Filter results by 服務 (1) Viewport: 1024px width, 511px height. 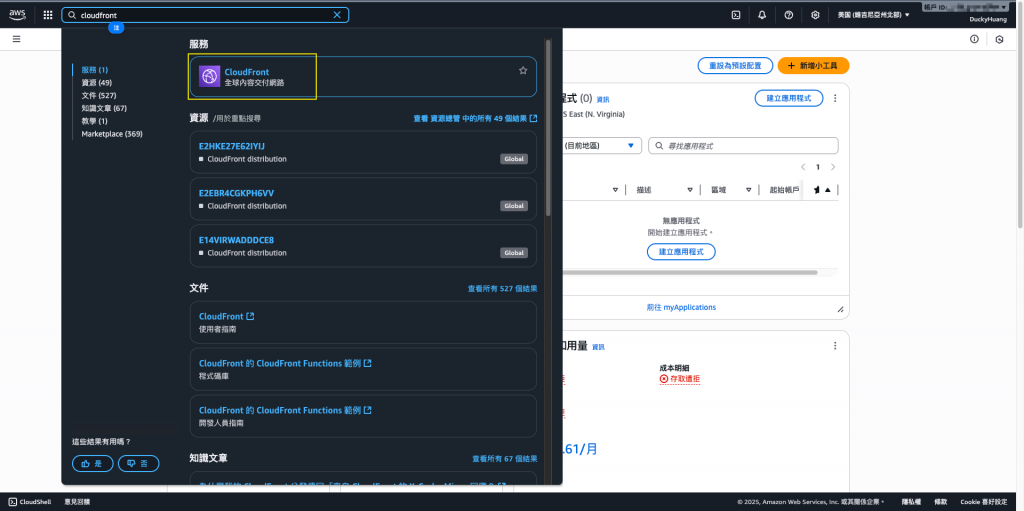(x=95, y=70)
